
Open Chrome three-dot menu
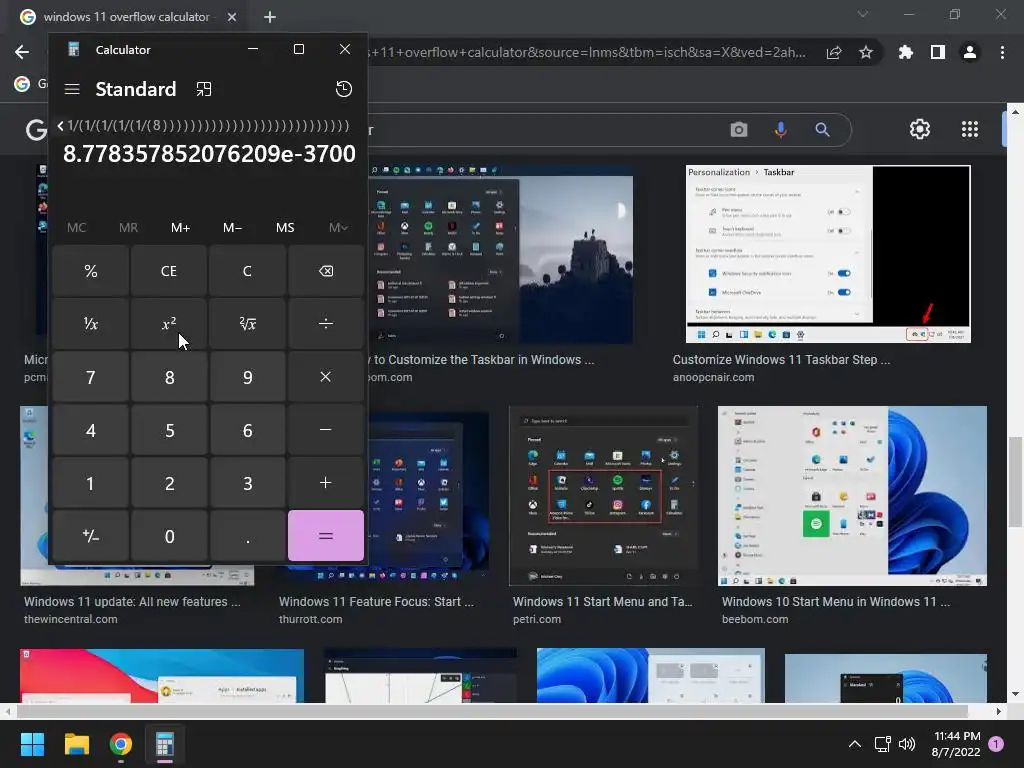point(1002,52)
